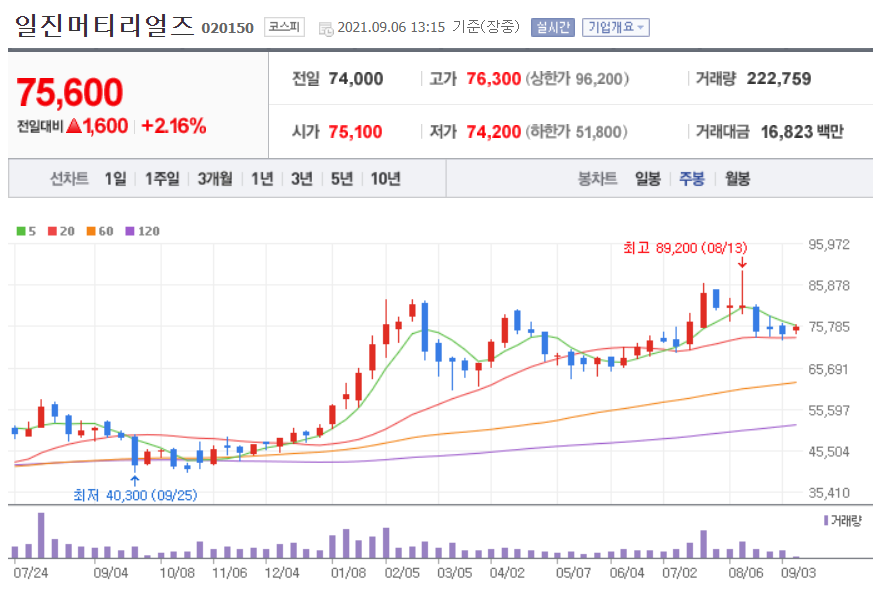Click the 실시간 real-time button

click(x=552, y=27)
